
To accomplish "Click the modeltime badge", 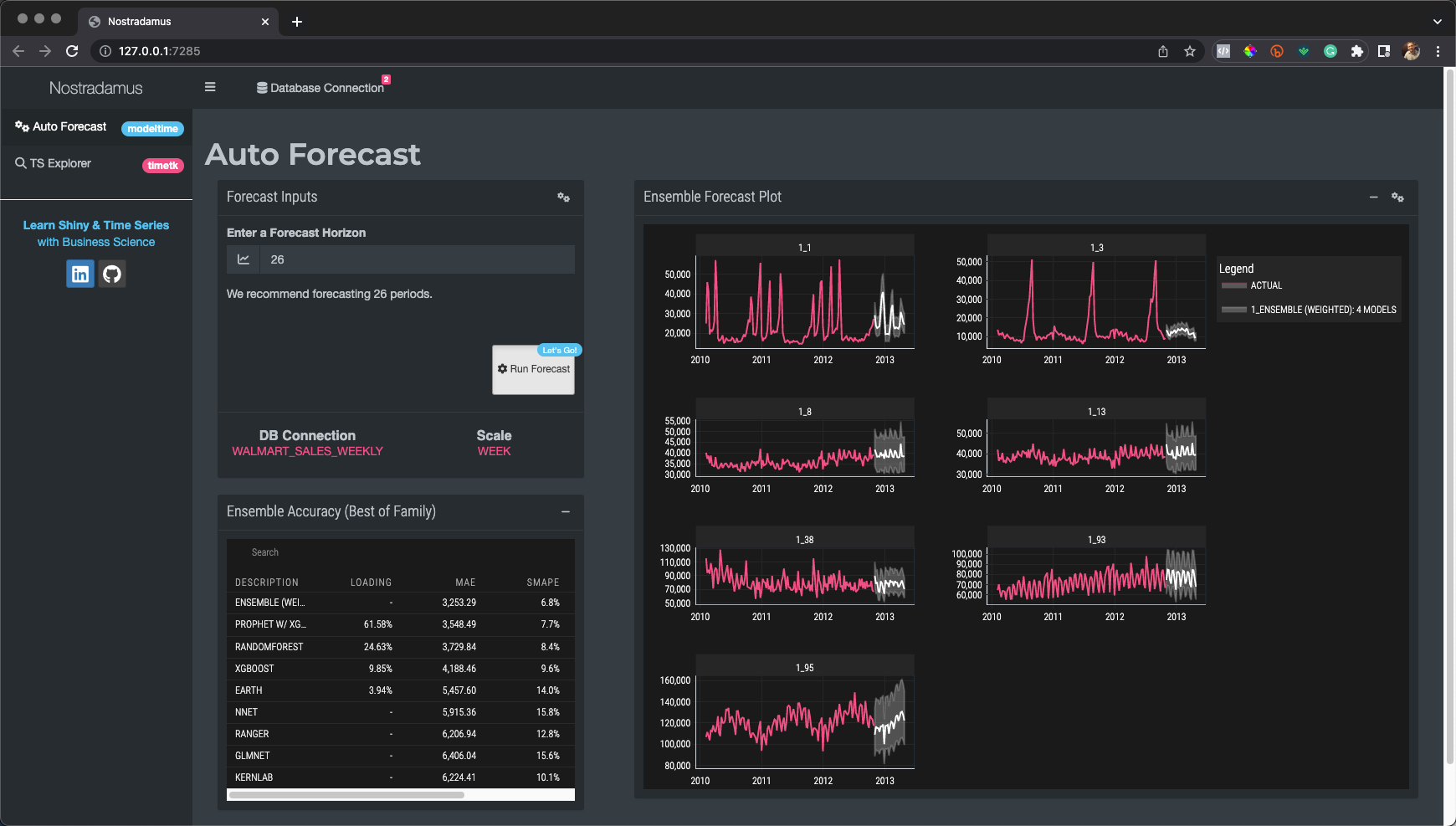I will coord(152,129).
